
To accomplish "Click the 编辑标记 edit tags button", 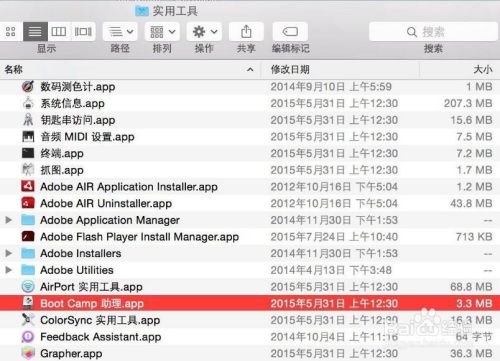I will pos(290,32).
